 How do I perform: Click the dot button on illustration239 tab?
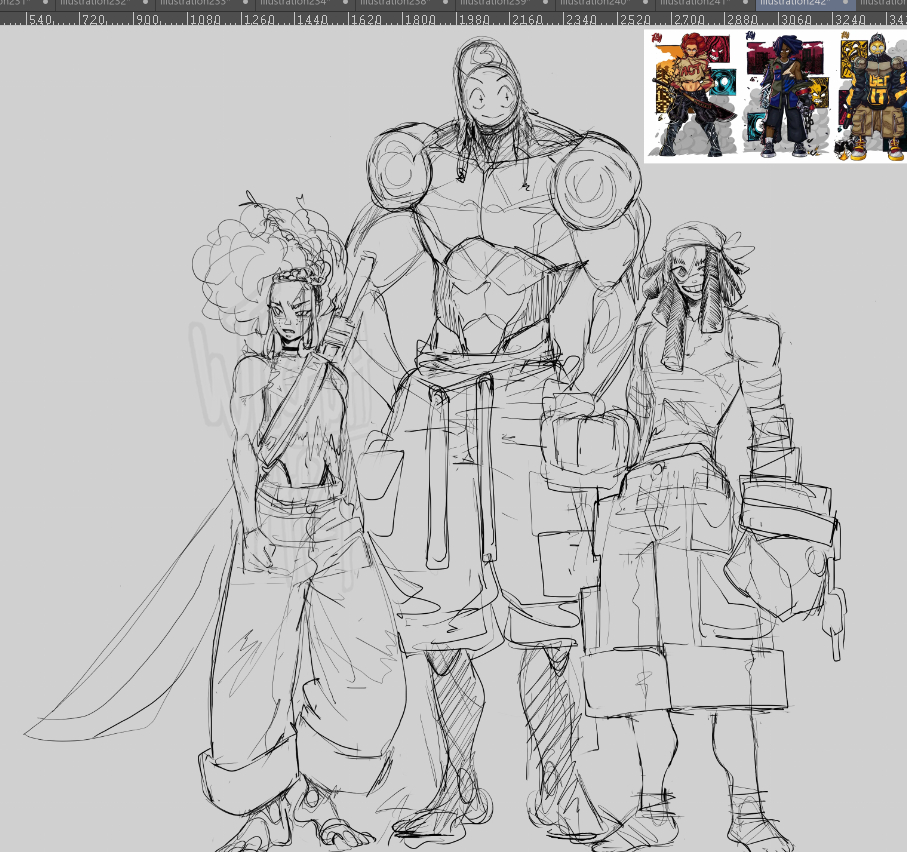545,3
